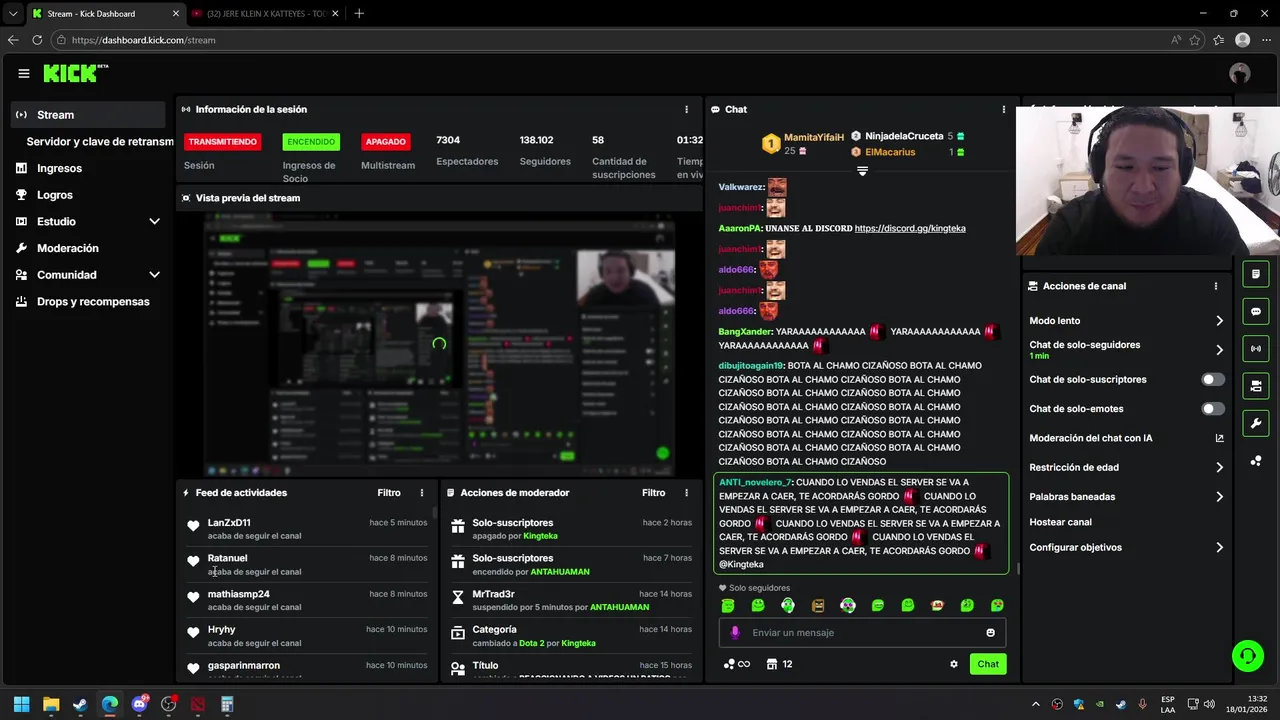Click the camera panel icon in right rail
1280x720 pixels.
[x=1256, y=386]
